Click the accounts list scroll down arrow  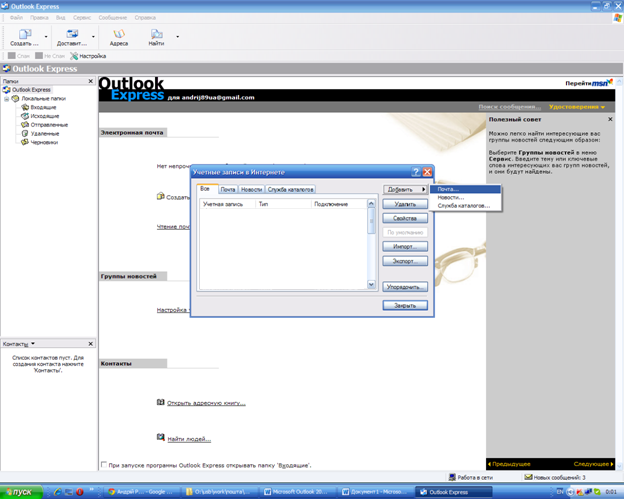[371, 284]
